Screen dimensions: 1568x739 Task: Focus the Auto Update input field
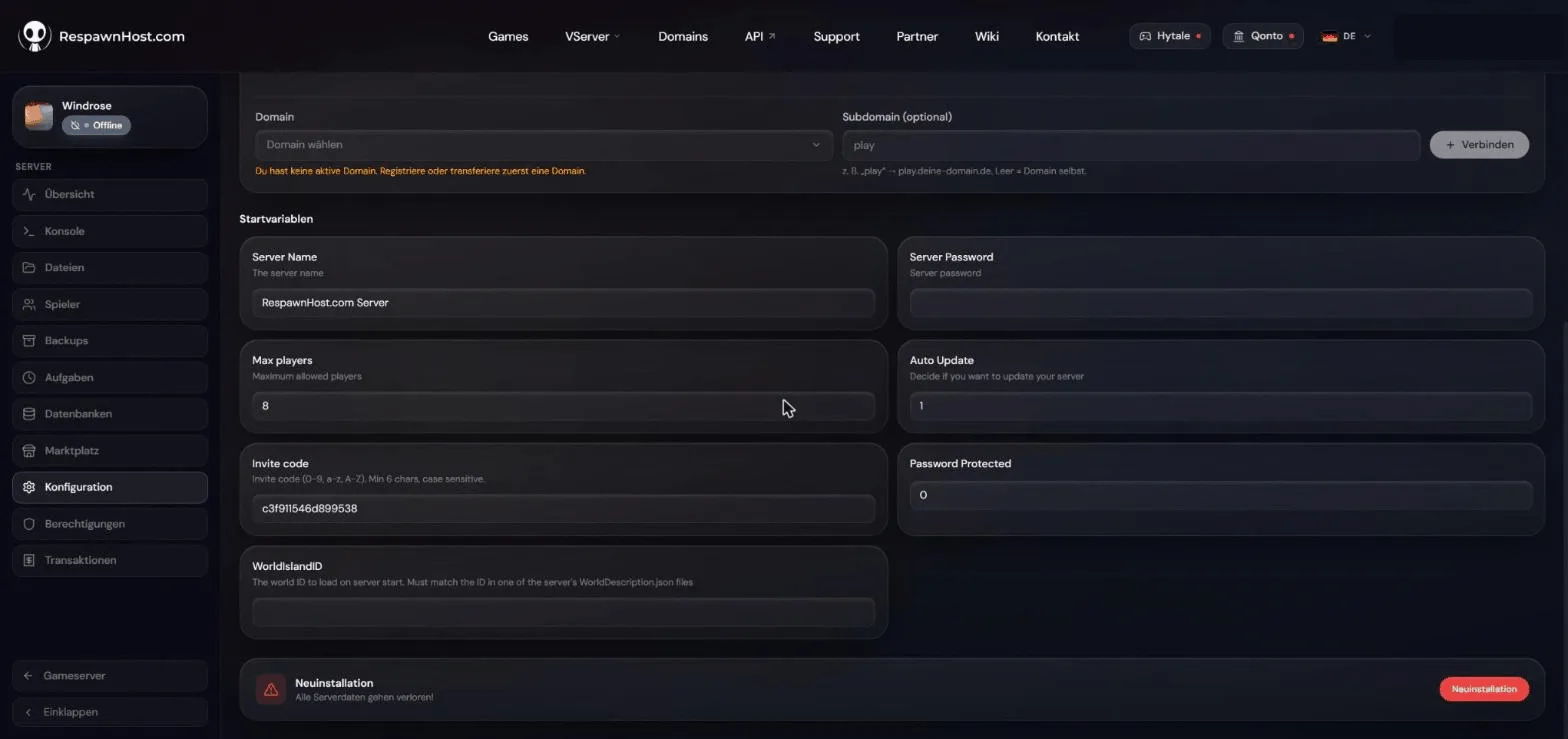[x=1221, y=406]
